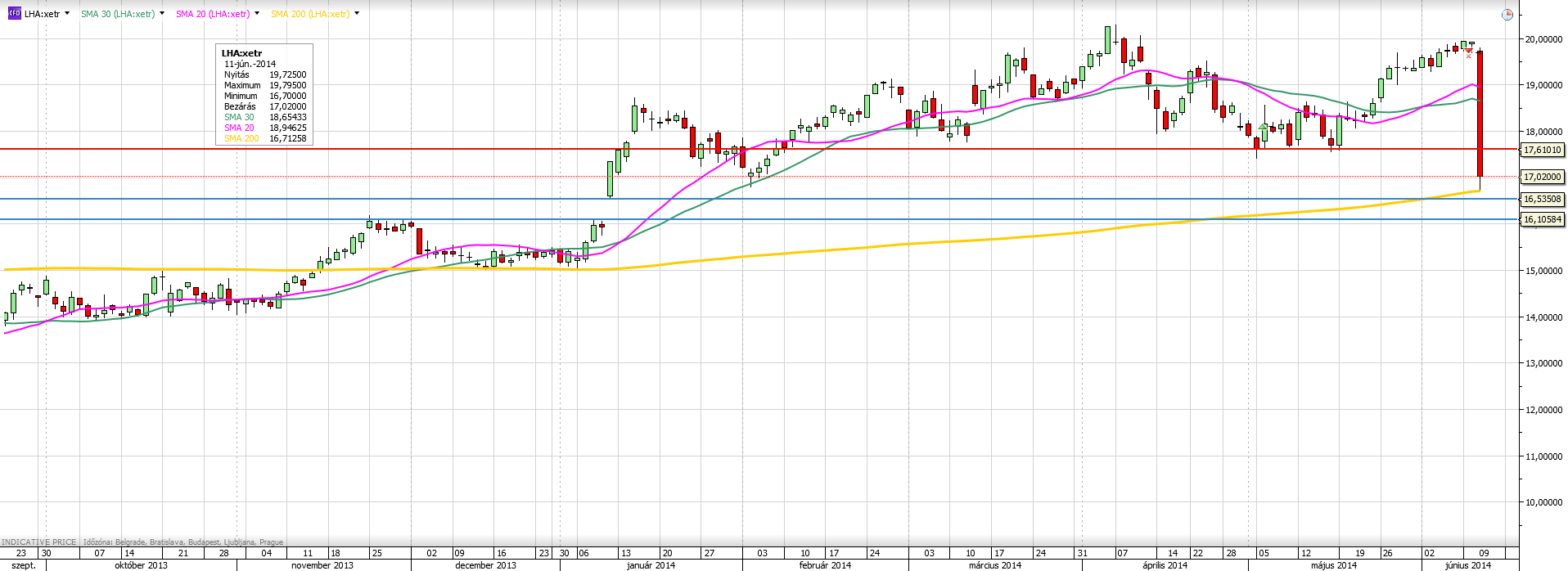Click the 10,00000 price axis label
The width and height of the screenshot is (1568, 571).
(1543, 502)
